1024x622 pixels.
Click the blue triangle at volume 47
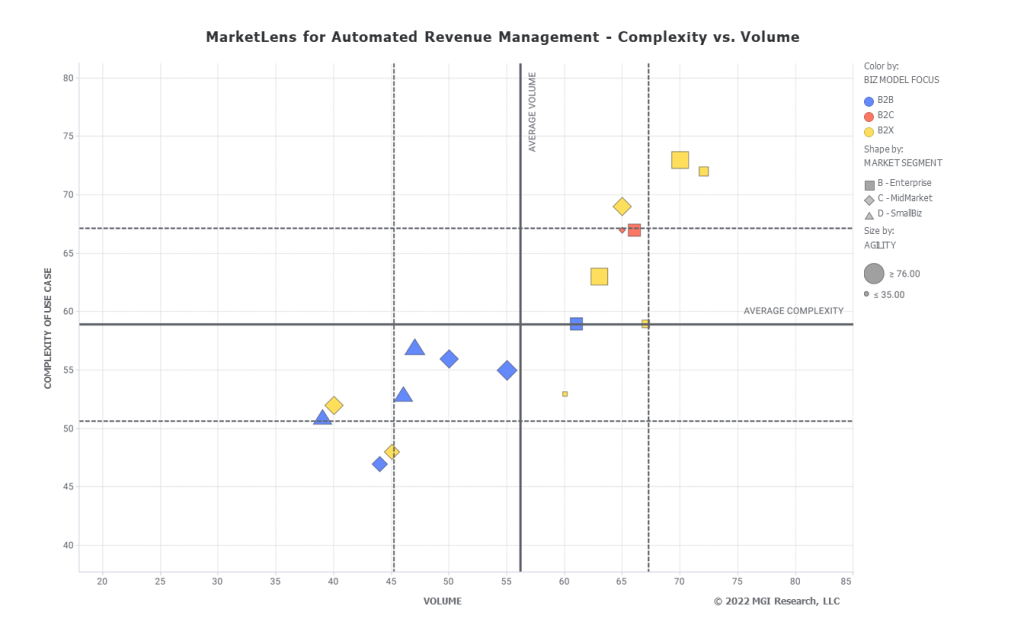(415, 348)
